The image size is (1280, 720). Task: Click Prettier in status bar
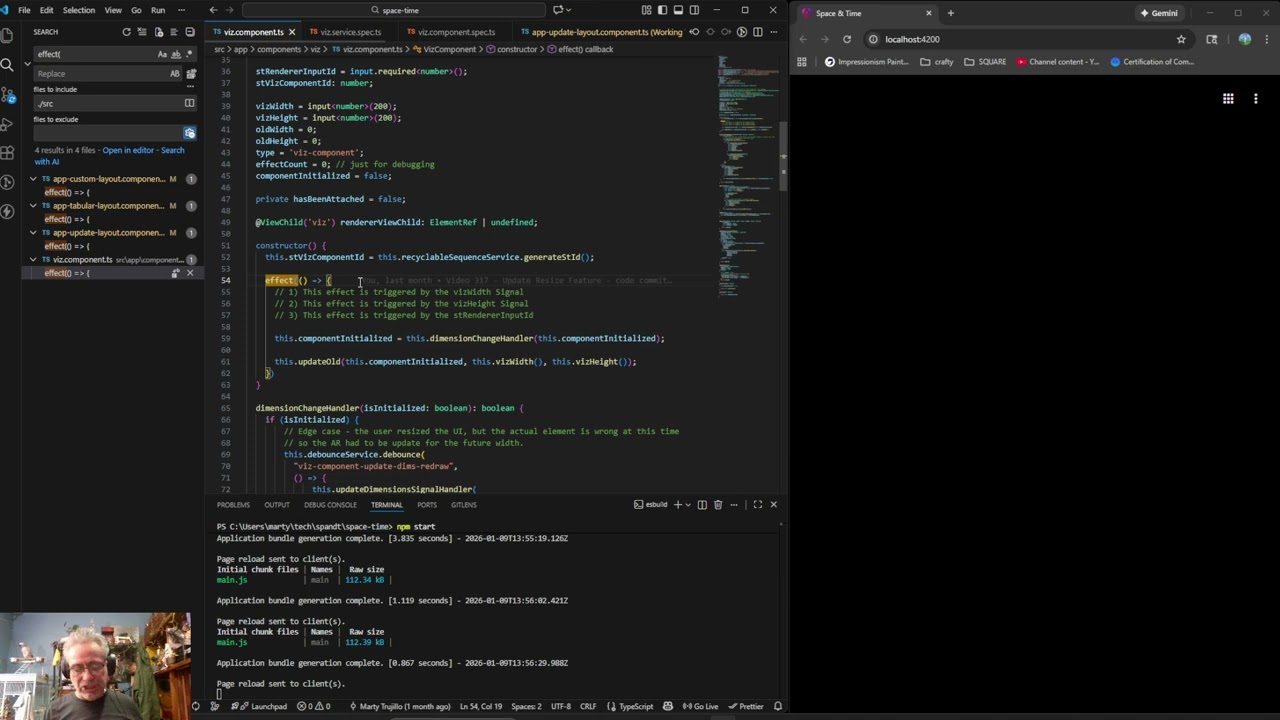(x=746, y=707)
